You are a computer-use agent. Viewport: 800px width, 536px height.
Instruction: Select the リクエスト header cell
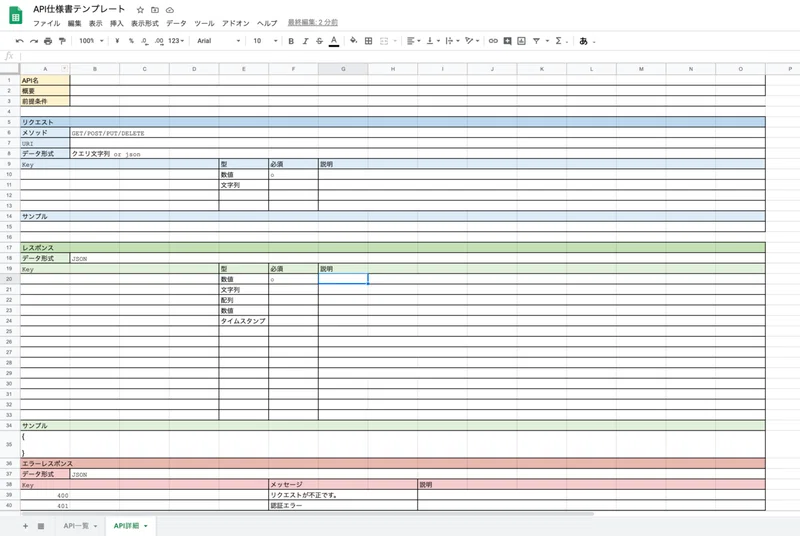393,122
